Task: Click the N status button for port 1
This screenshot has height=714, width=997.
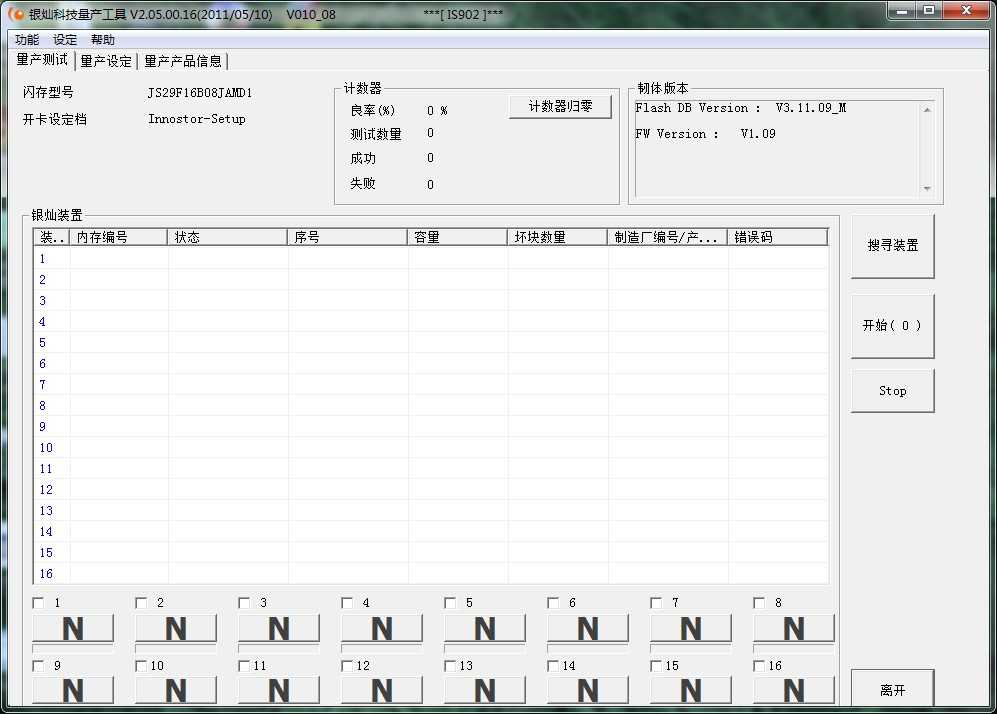Action: tap(72, 628)
